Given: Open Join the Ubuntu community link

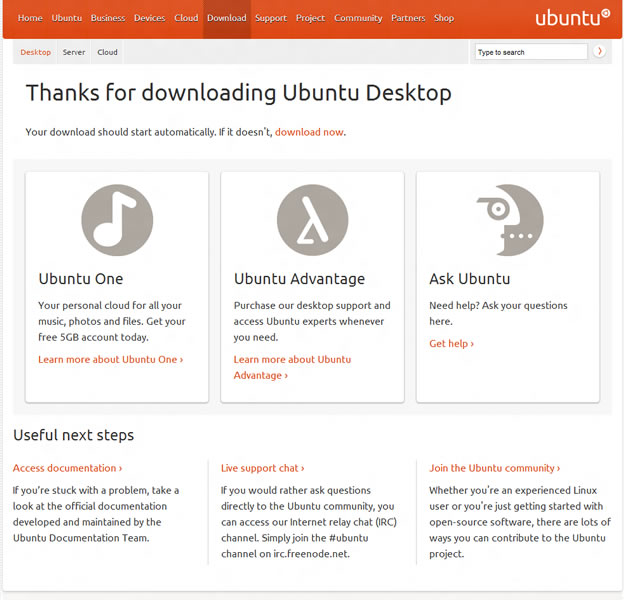Looking at the screenshot, I should pos(494,468).
